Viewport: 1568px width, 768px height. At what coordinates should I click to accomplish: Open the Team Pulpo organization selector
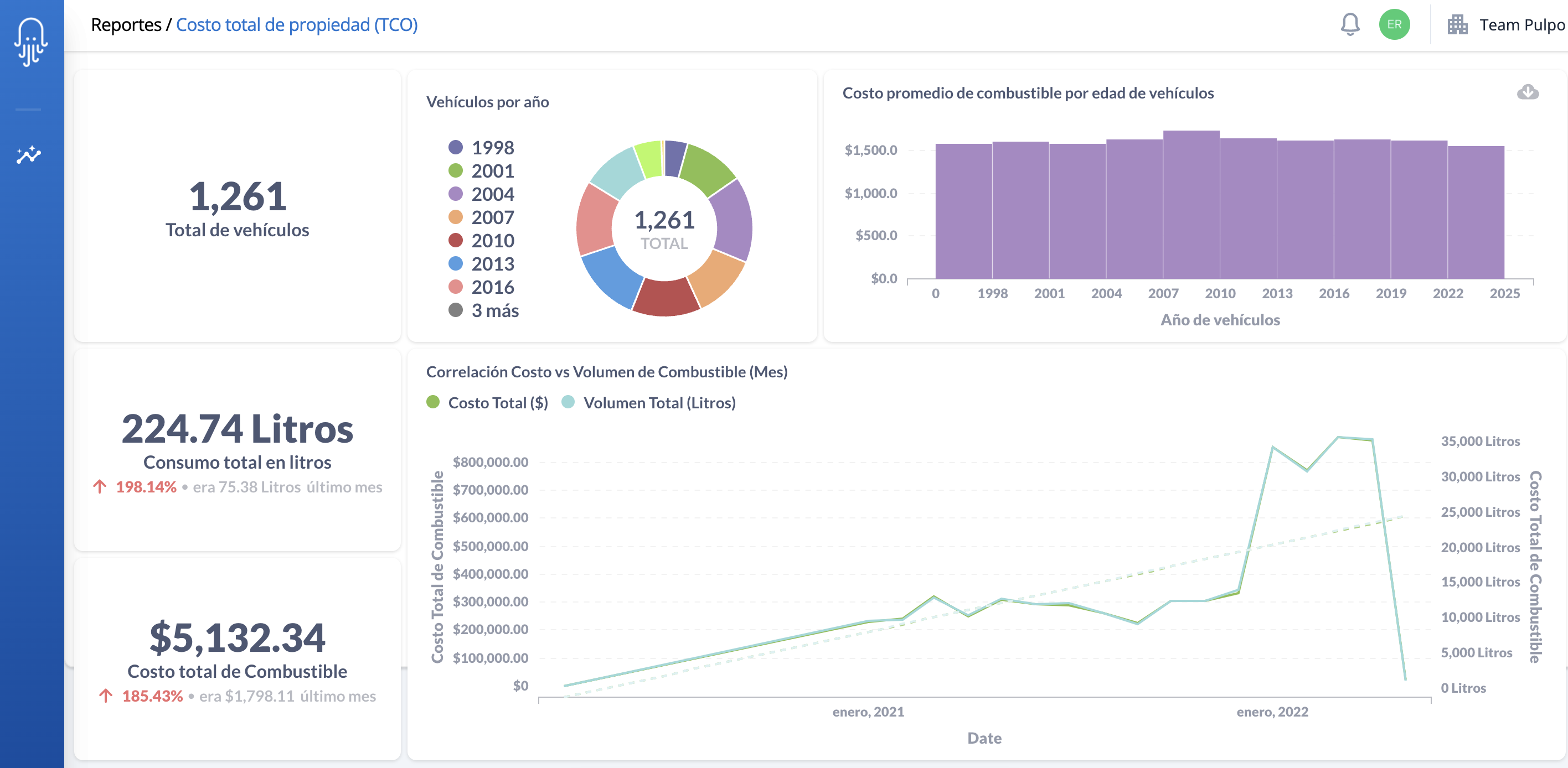[1521, 25]
